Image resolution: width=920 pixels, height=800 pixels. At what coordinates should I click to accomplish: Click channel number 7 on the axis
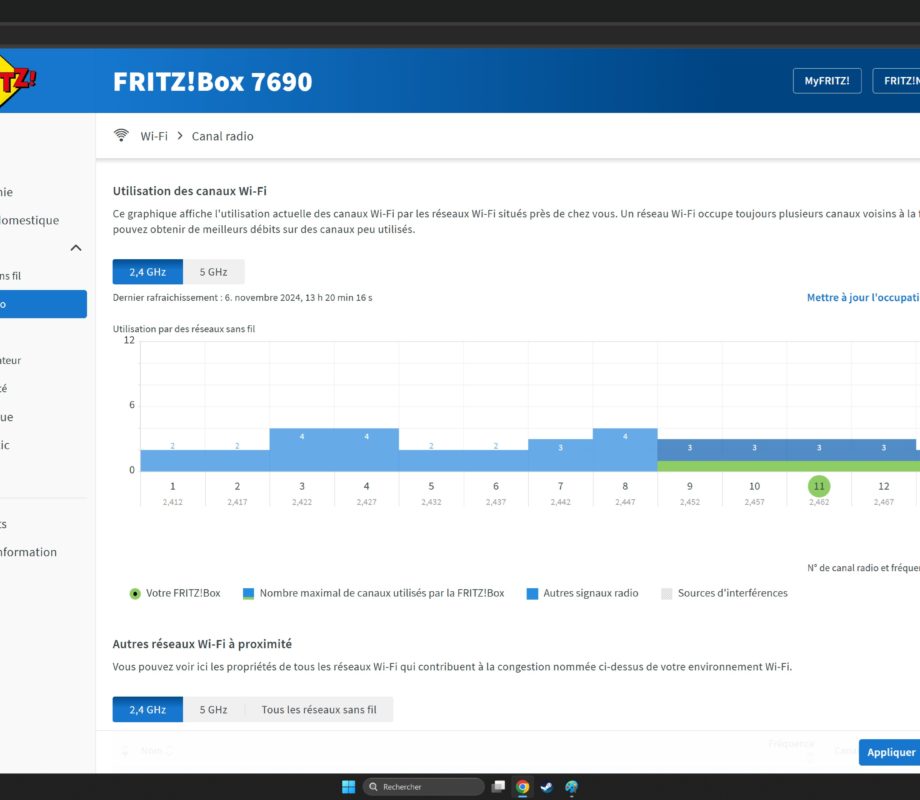click(560, 486)
